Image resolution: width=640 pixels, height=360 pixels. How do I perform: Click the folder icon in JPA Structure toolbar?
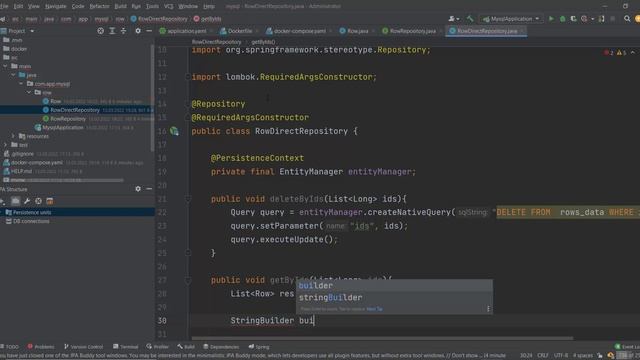[16, 201]
